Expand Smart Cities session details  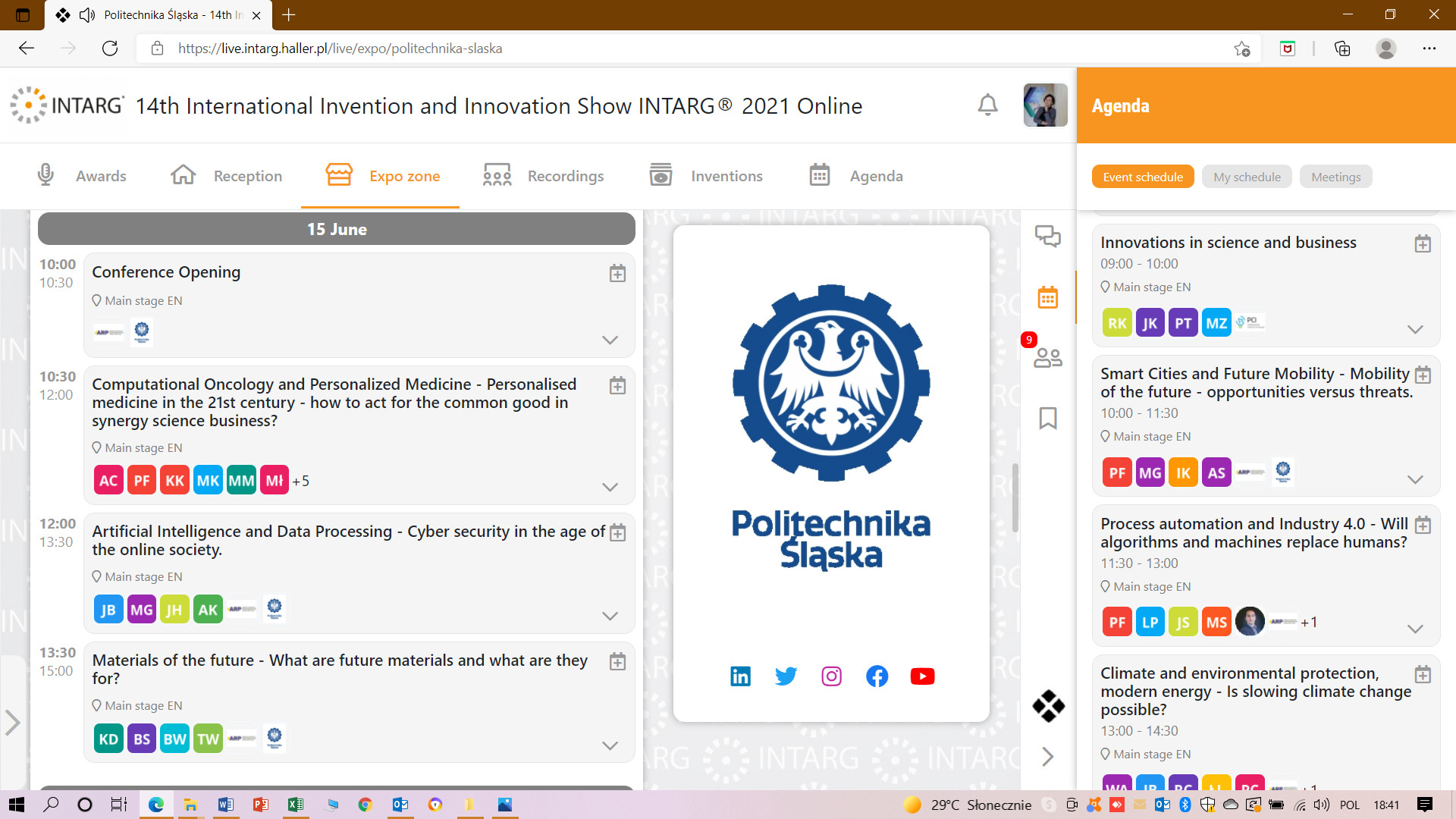tap(1415, 479)
